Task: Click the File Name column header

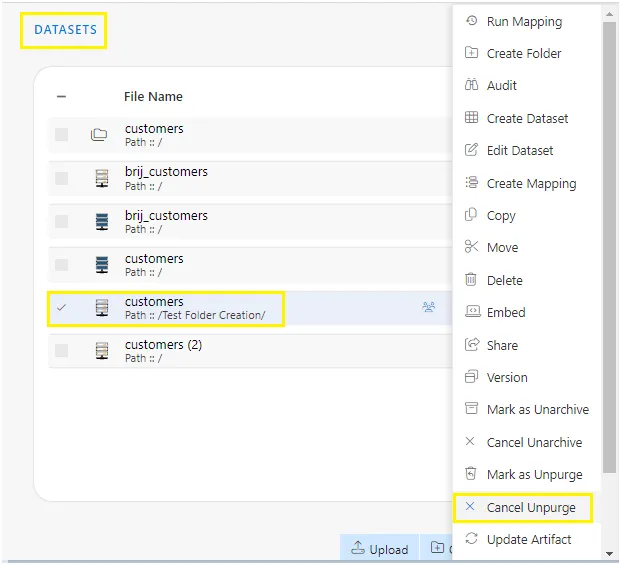Action: (153, 97)
